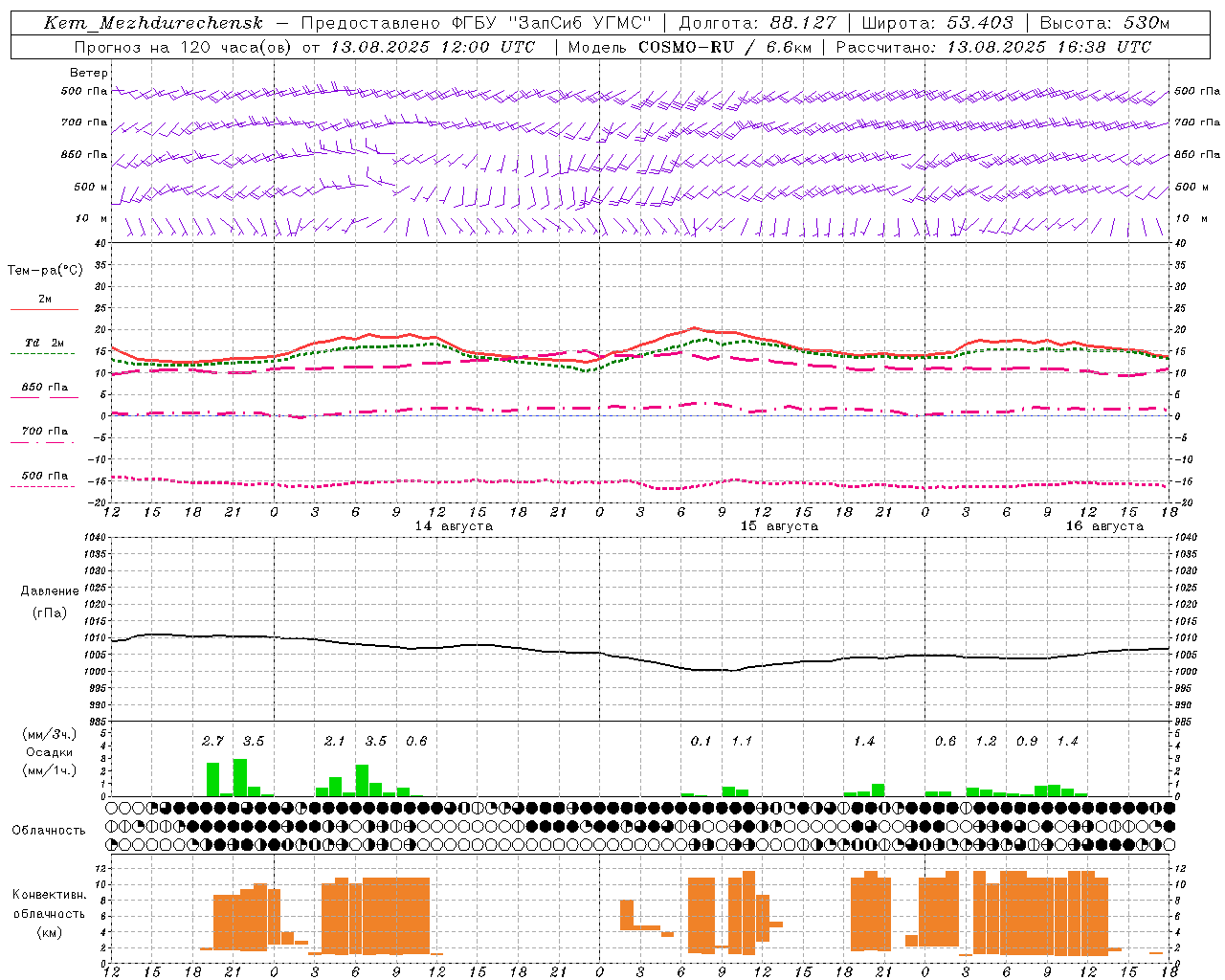Select the elevation text Высота: 530м
Screen dimensions: 1225x980
point(1104,23)
